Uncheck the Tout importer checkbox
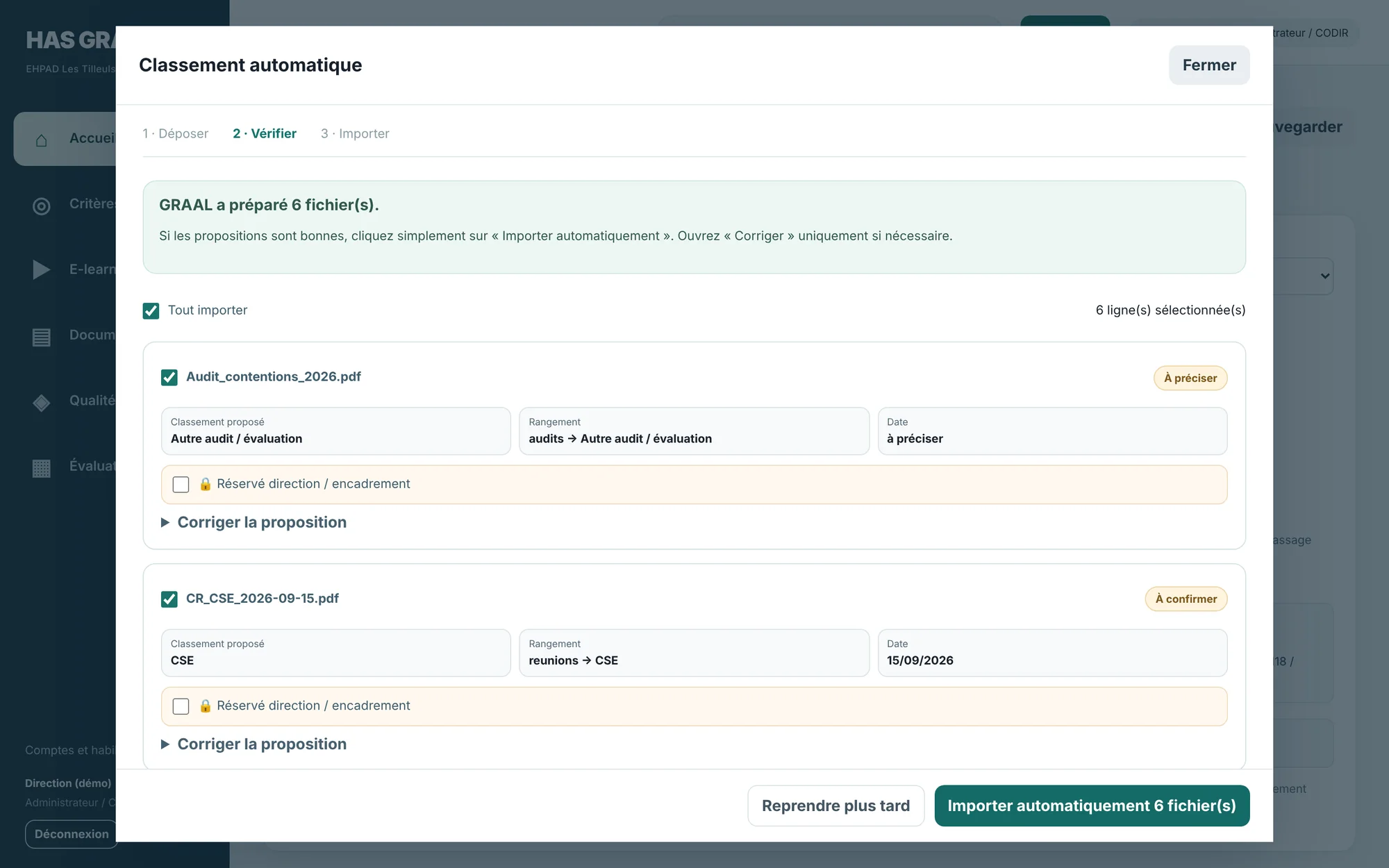 pyautogui.click(x=151, y=310)
